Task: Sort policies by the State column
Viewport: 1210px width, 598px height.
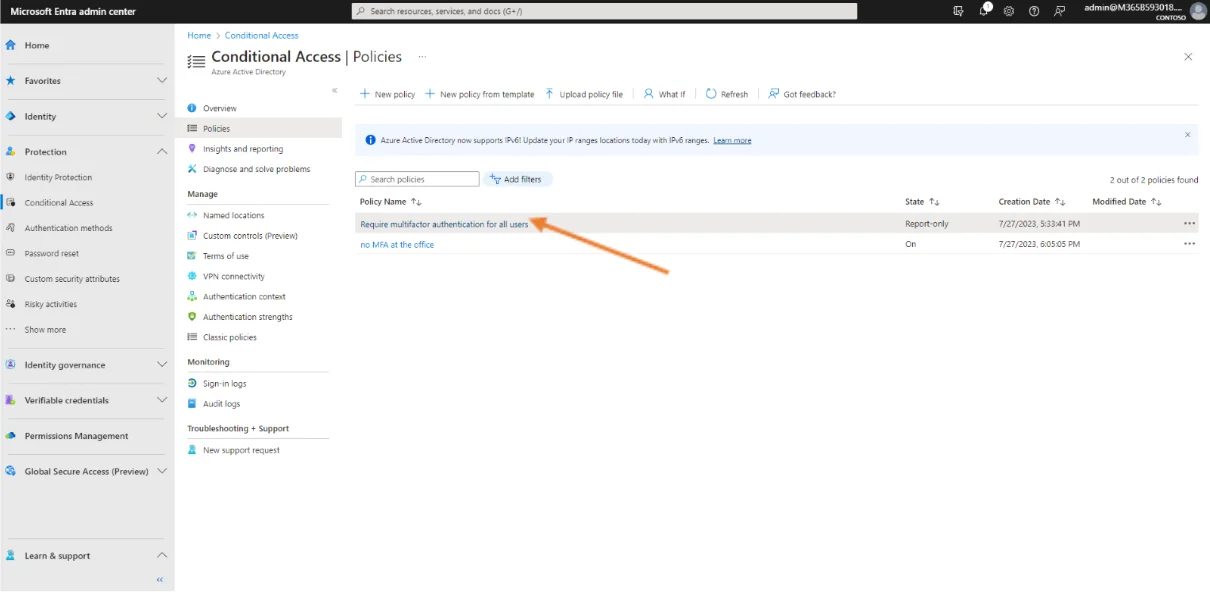Action: pos(922,202)
